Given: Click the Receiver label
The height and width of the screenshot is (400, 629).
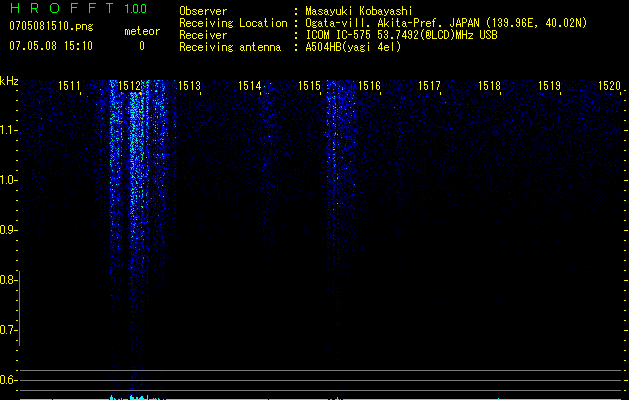Looking at the screenshot, I should tap(203, 35).
